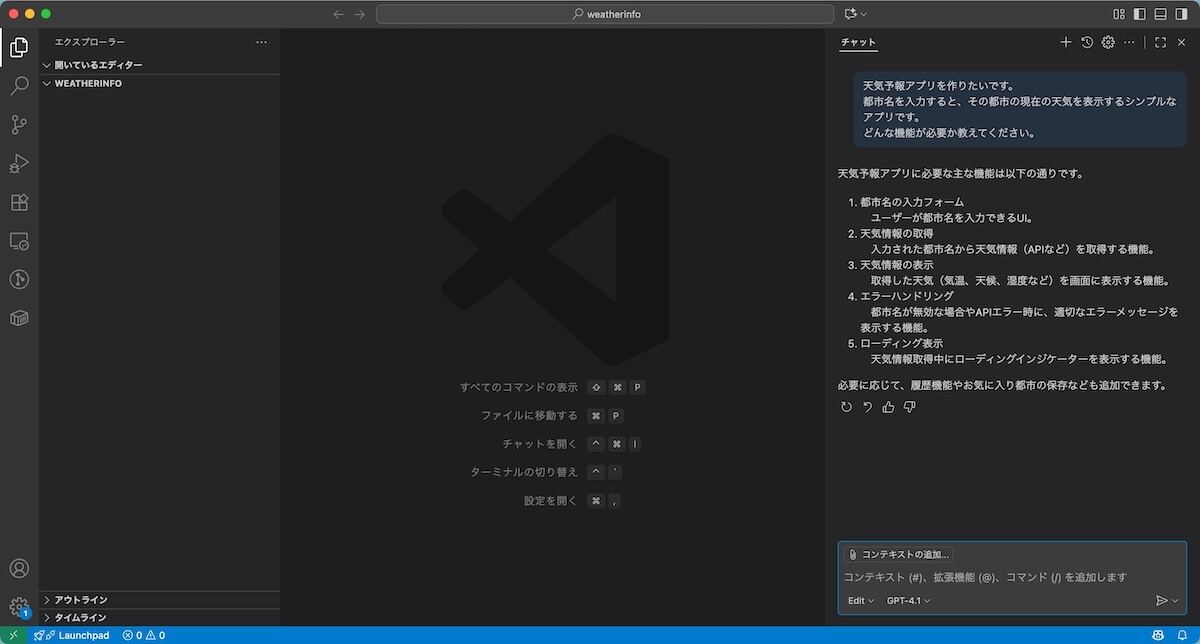Screen dimensions: 1200x644
Task: Toggle secondary side bar visibility
Action: point(1182,14)
